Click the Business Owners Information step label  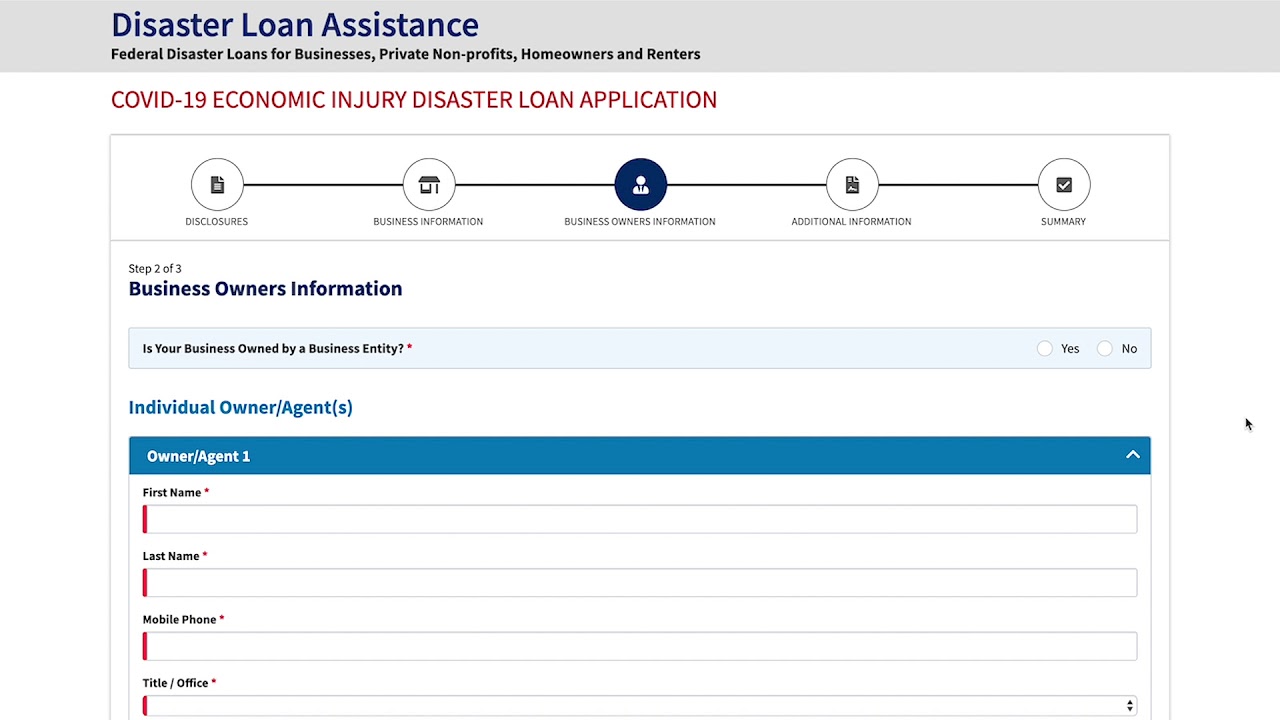tap(640, 221)
